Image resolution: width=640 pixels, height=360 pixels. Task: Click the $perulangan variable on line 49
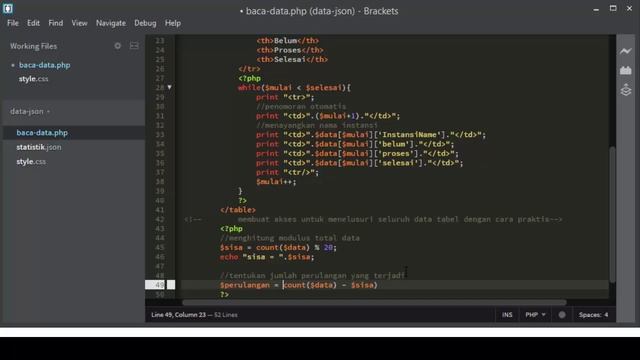point(245,285)
